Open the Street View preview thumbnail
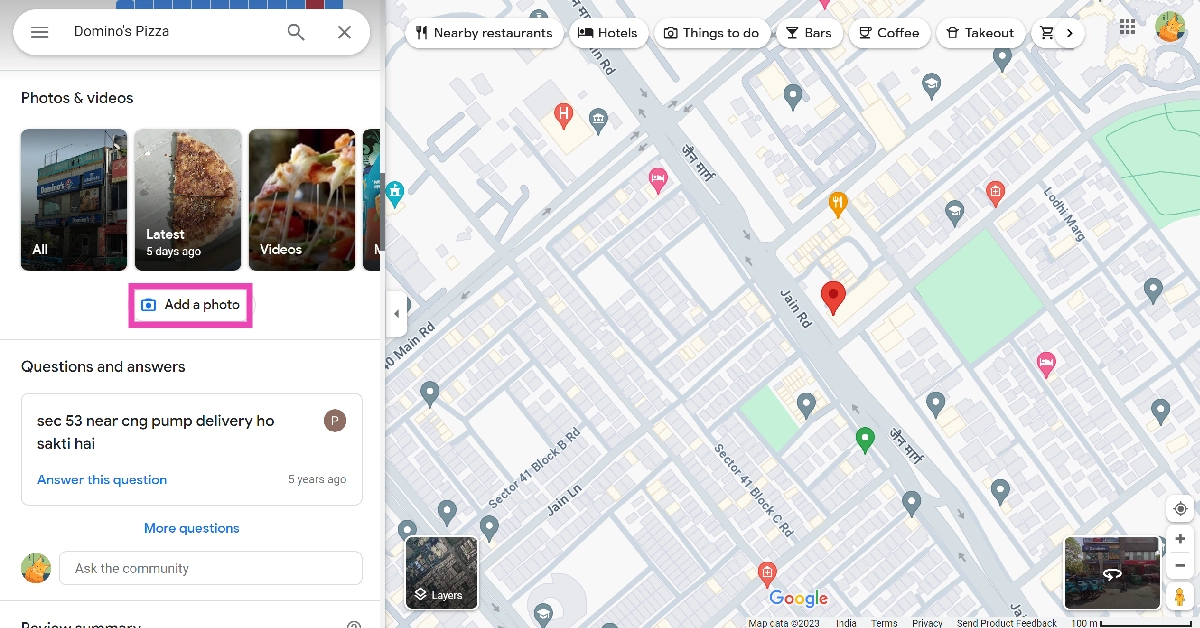The width and height of the screenshot is (1200, 628). tap(1112, 573)
